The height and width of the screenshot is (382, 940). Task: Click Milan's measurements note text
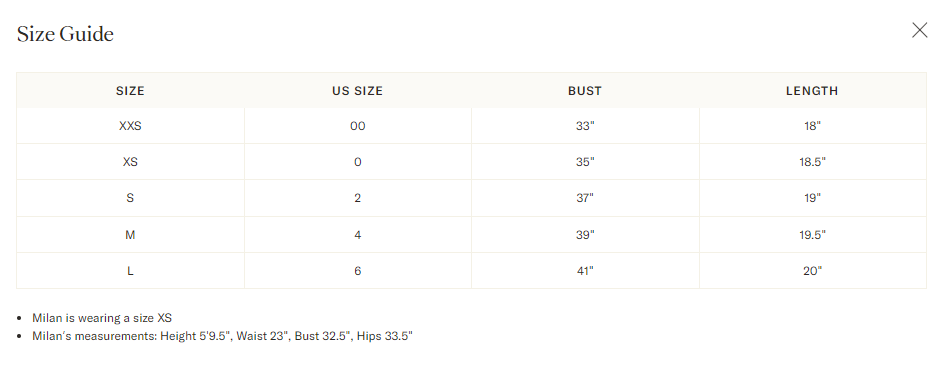coord(222,336)
